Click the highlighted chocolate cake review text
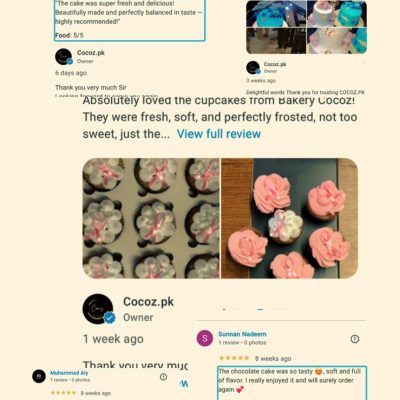Viewport: 400px width, 400px height. [x=292, y=383]
